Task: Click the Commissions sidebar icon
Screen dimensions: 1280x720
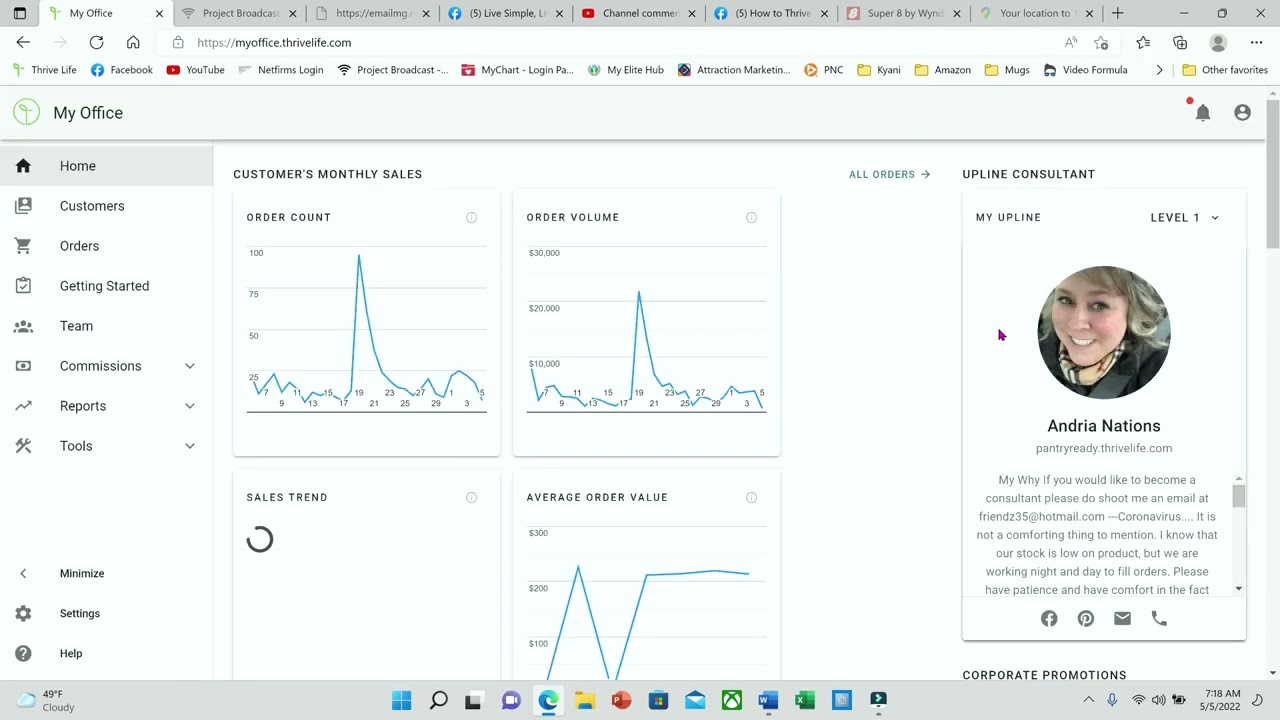Action: 23,366
